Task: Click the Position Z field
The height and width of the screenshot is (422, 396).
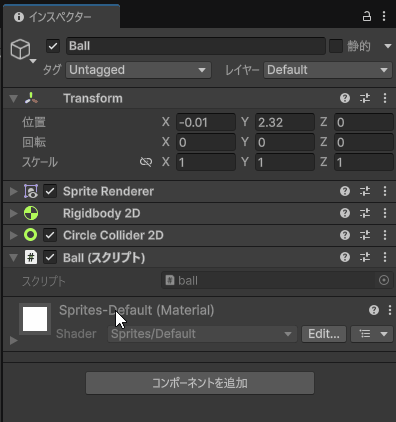Action: pyautogui.click(x=364, y=122)
